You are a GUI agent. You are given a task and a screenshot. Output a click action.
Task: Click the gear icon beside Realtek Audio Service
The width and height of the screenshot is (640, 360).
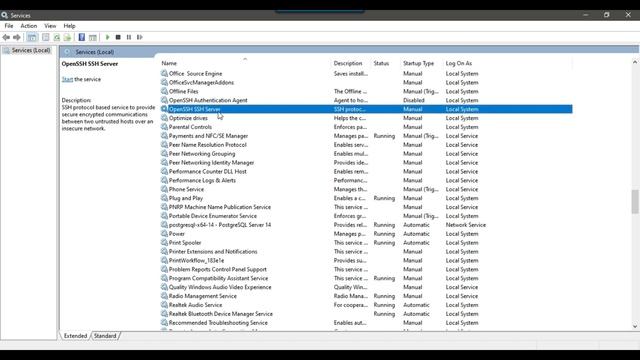coord(164,305)
